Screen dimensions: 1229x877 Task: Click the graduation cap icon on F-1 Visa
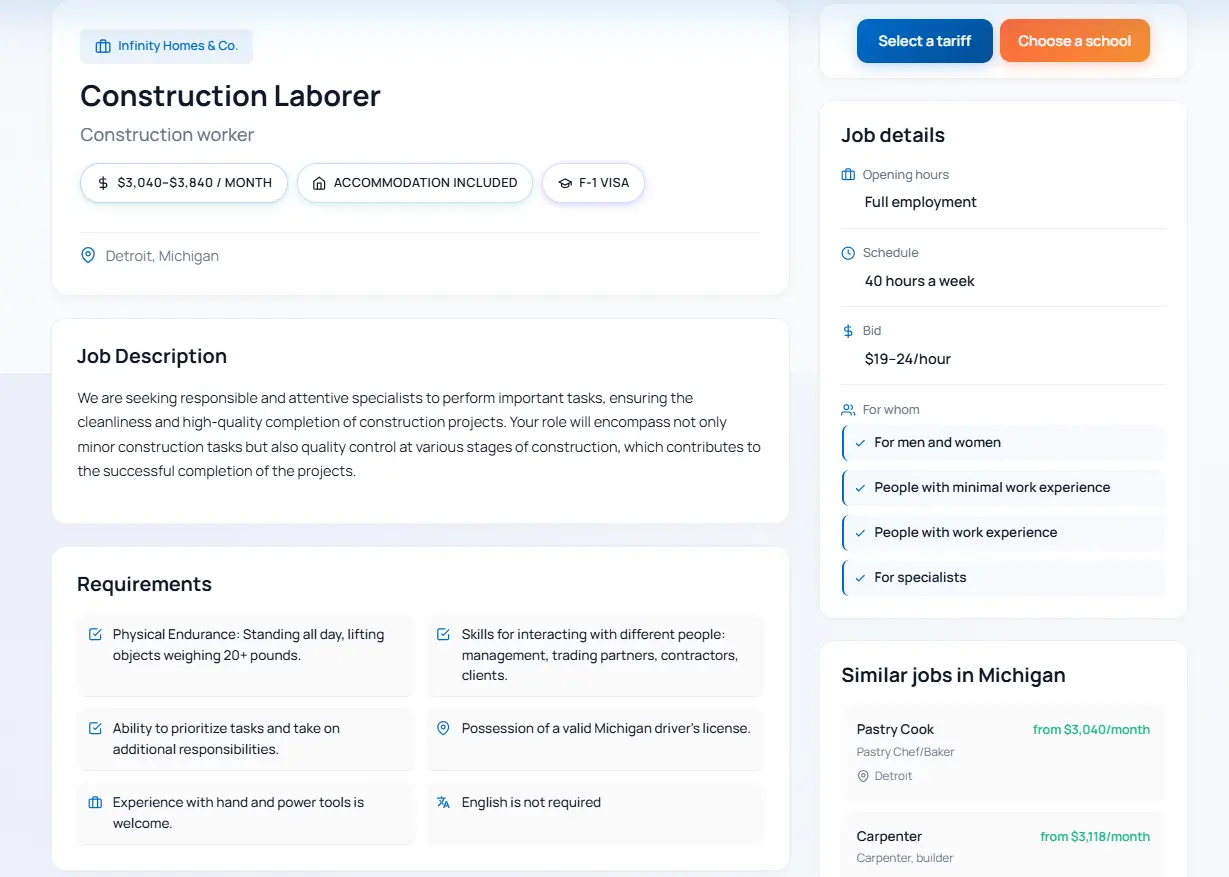pyautogui.click(x=565, y=183)
